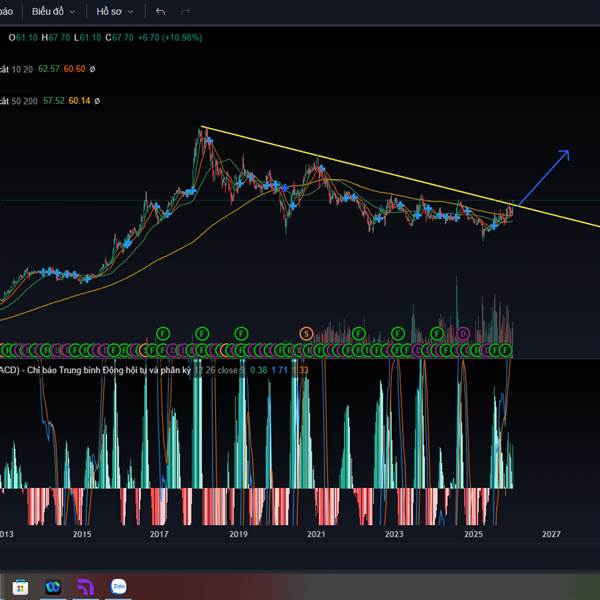Click the 2021 label on time axis
600x600 pixels.
[316, 534]
